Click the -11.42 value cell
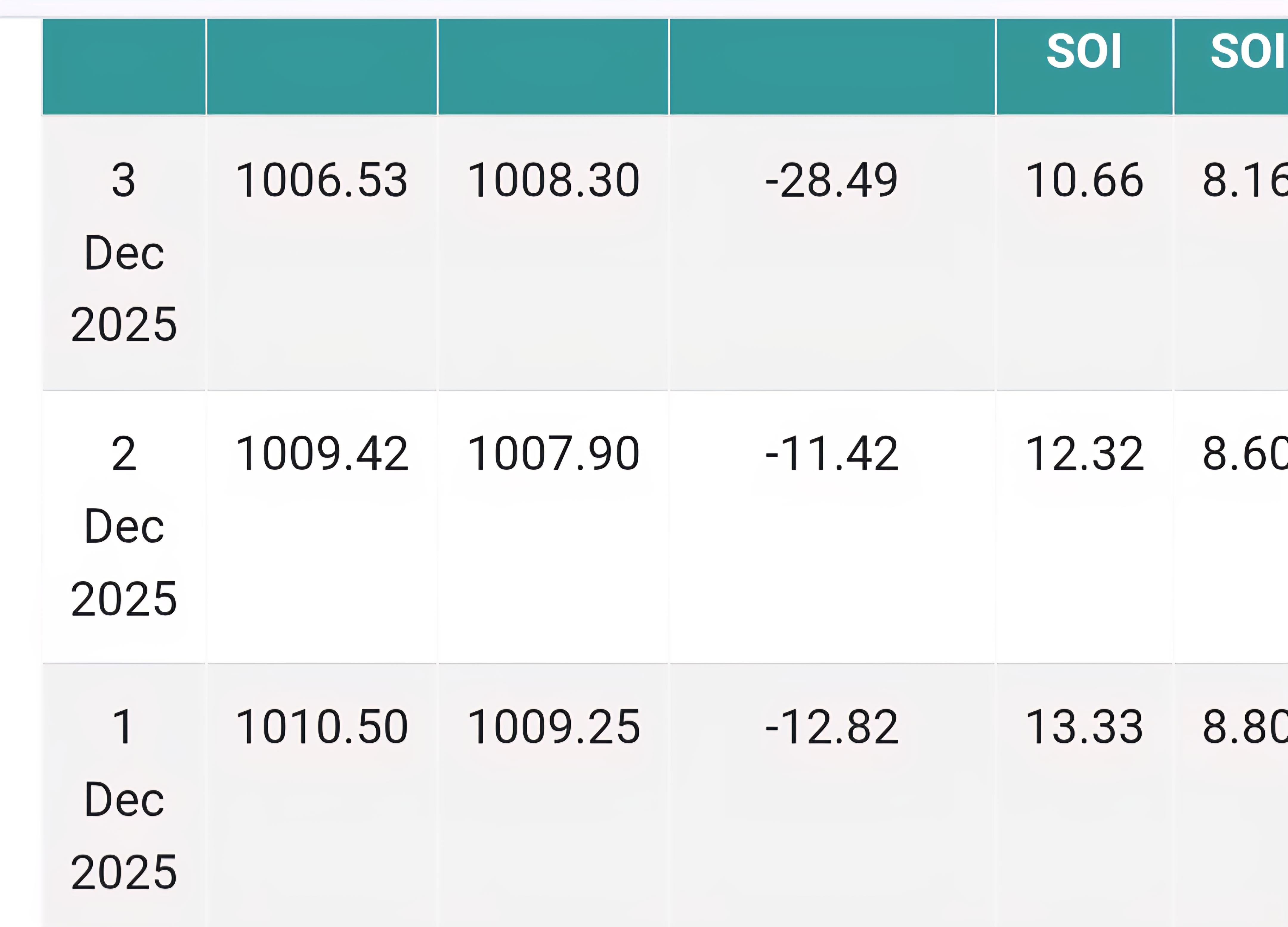This screenshot has width=1288, height=927. point(832,454)
